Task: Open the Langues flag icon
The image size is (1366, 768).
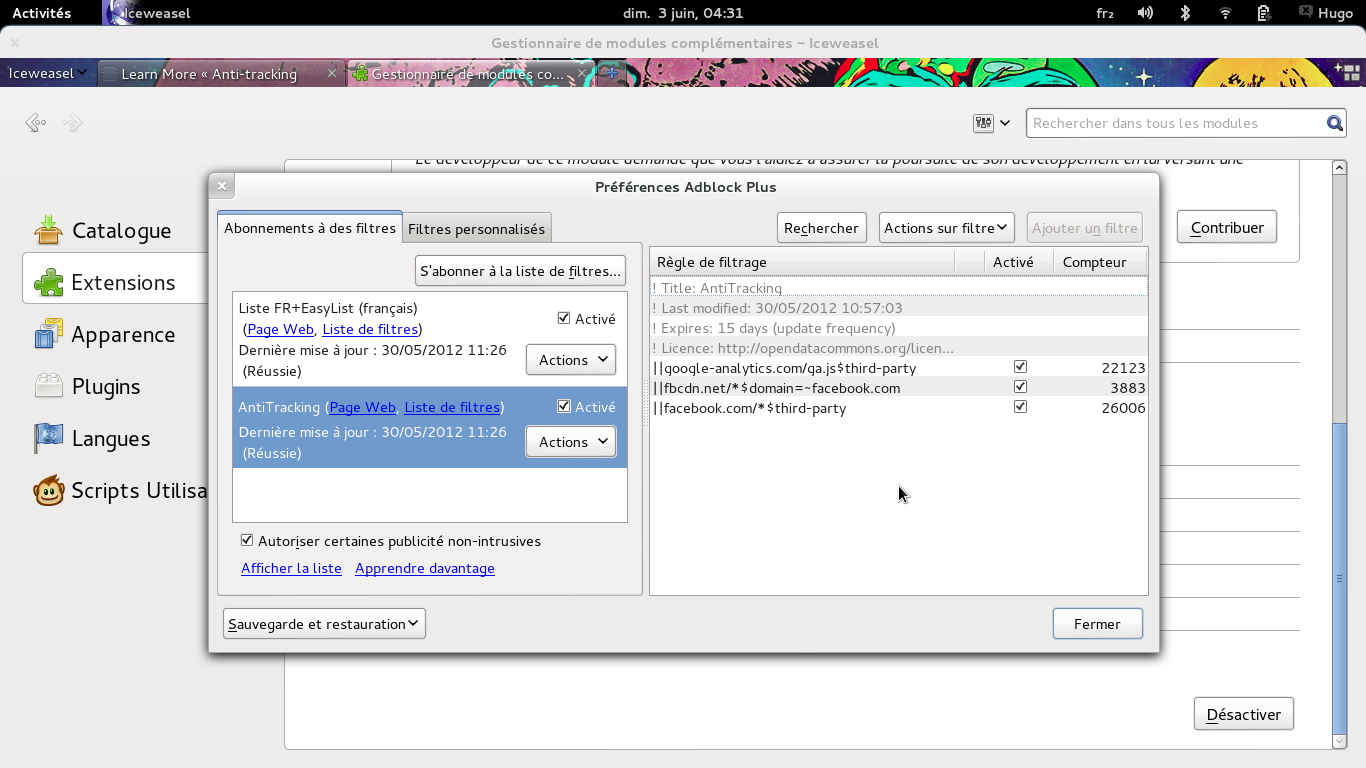Action: [48, 438]
